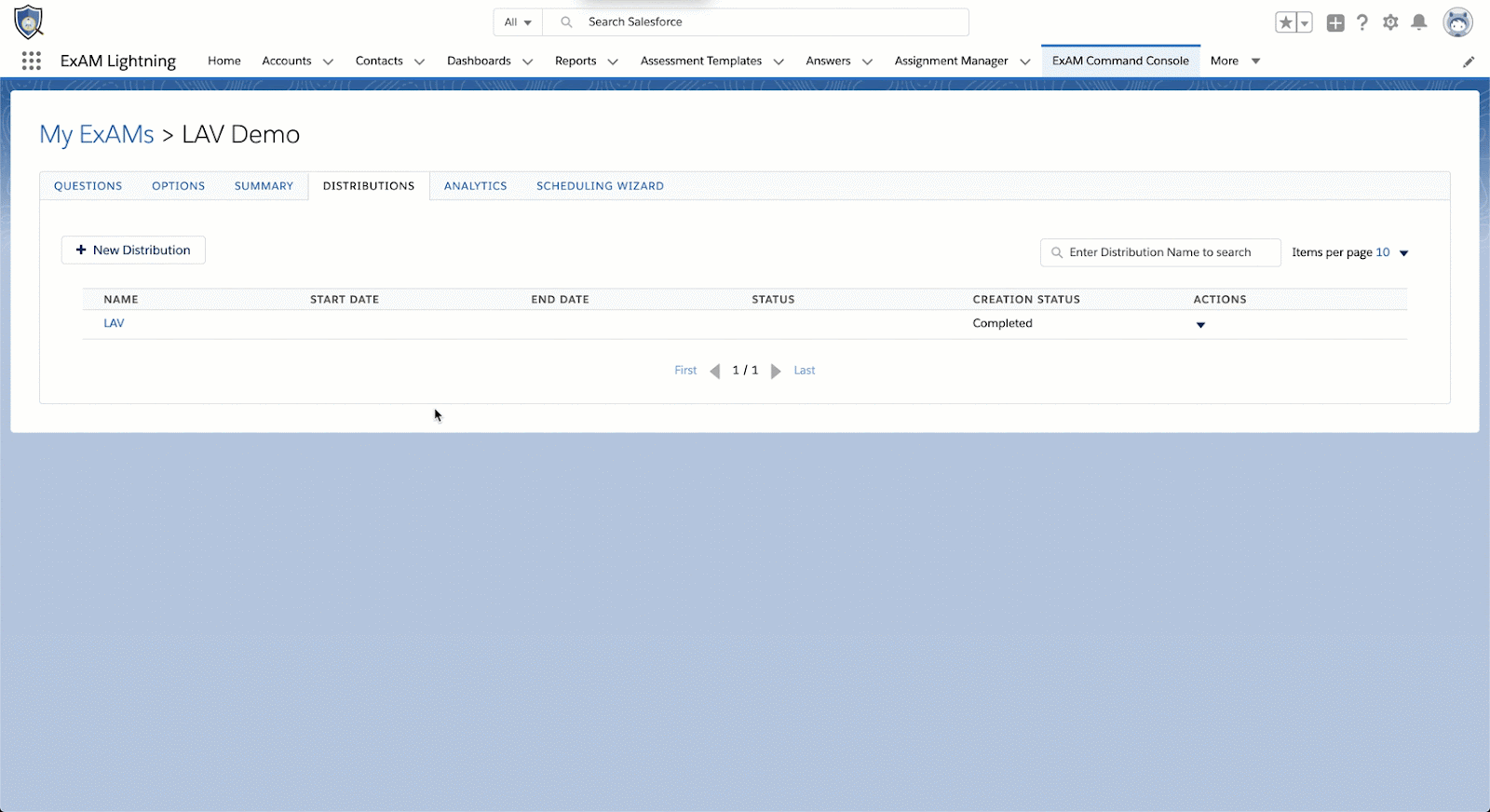Click the search magnifier in Salesforce search
The image size is (1490, 812).
(566, 22)
